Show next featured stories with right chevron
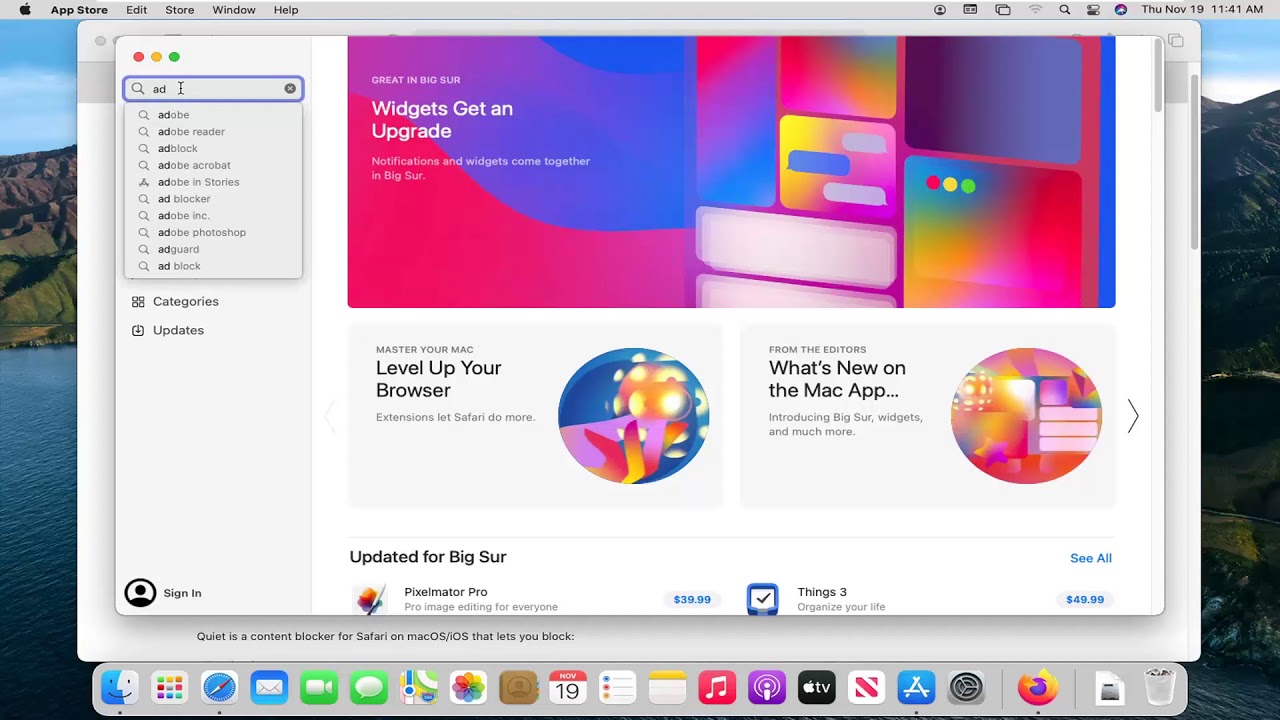The height and width of the screenshot is (720, 1280). [1133, 416]
